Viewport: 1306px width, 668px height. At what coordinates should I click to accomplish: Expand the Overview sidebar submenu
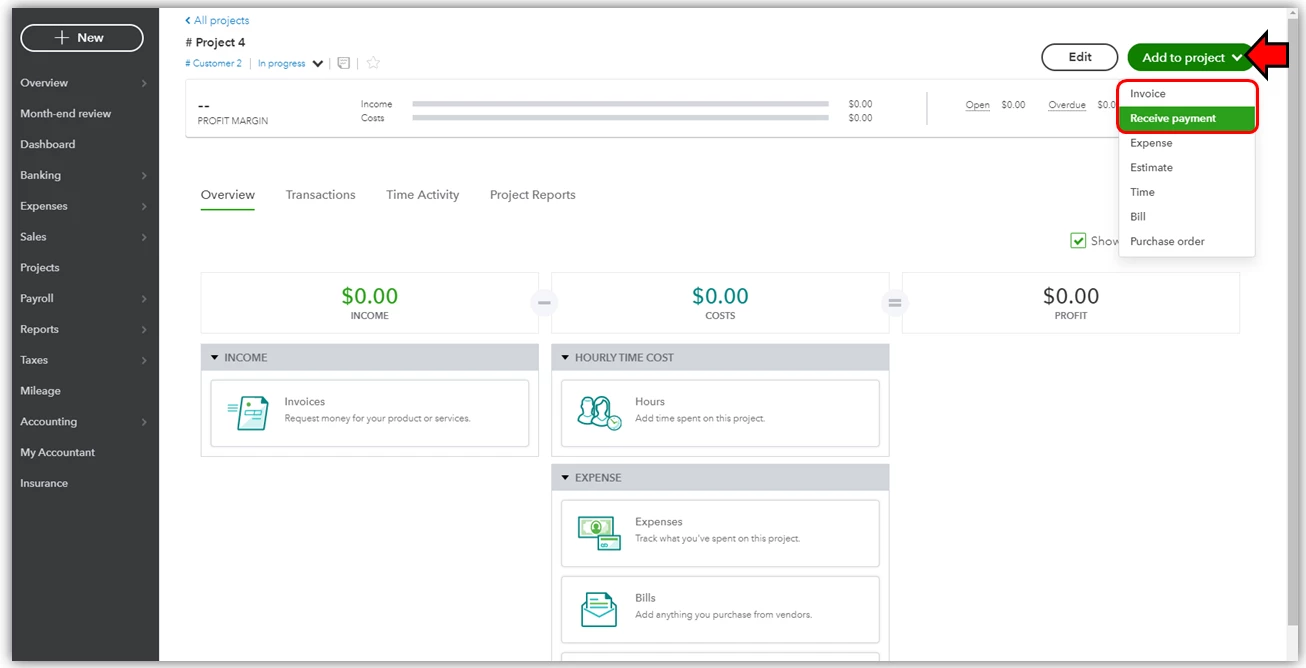click(144, 83)
